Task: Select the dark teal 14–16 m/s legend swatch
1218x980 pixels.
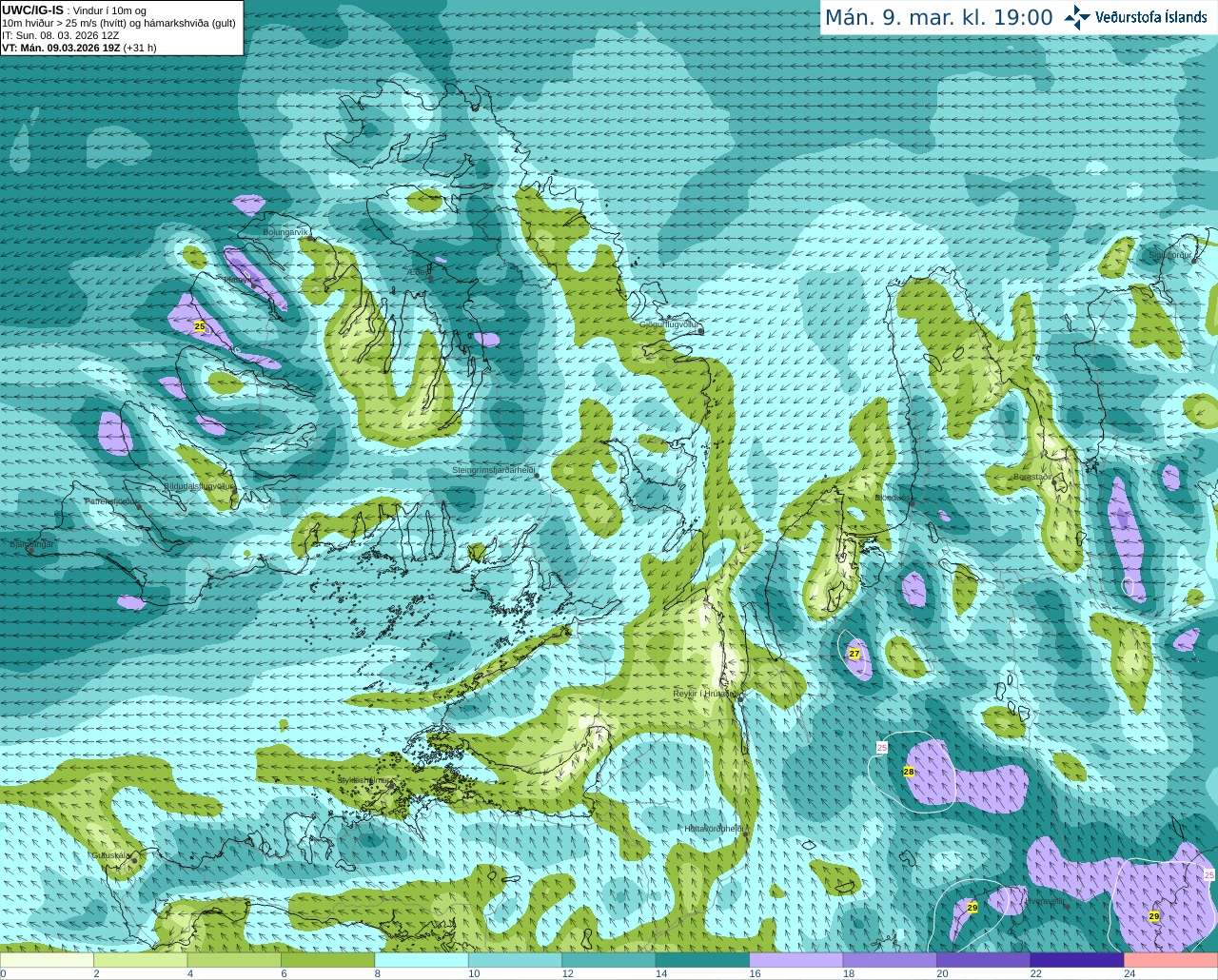Action: pos(702,960)
